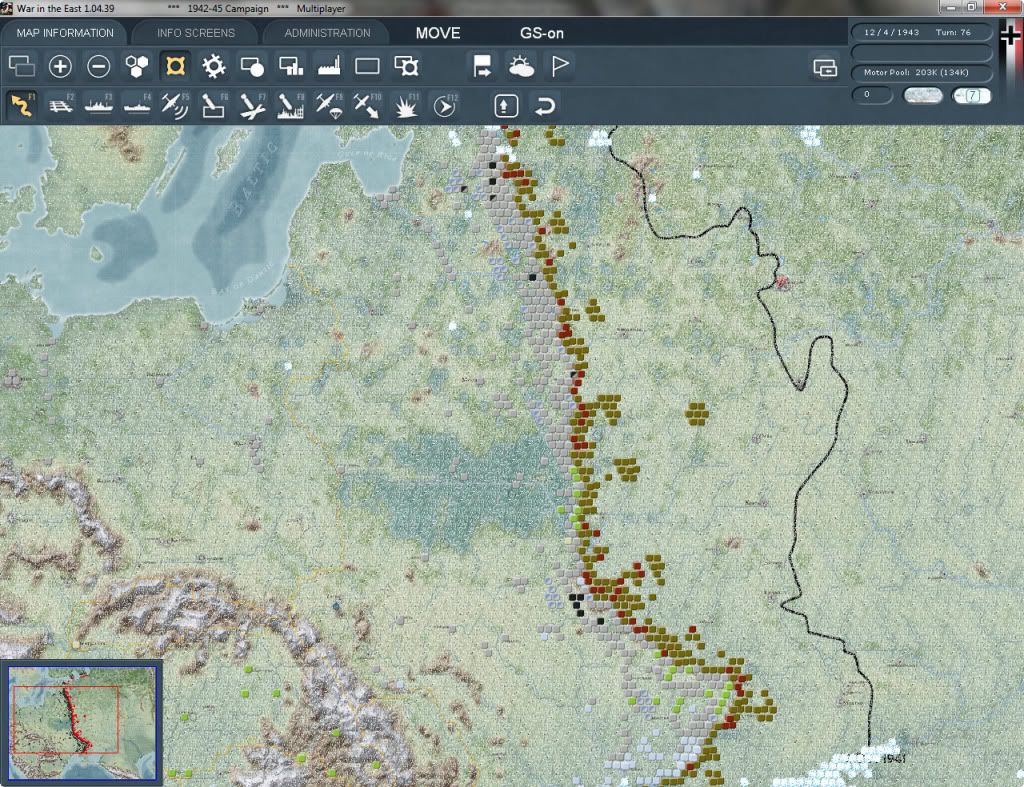Image resolution: width=1024 pixels, height=787 pixels.
Task: Click the rectangle-with-circle map information icon
Action: pos(252,66)
